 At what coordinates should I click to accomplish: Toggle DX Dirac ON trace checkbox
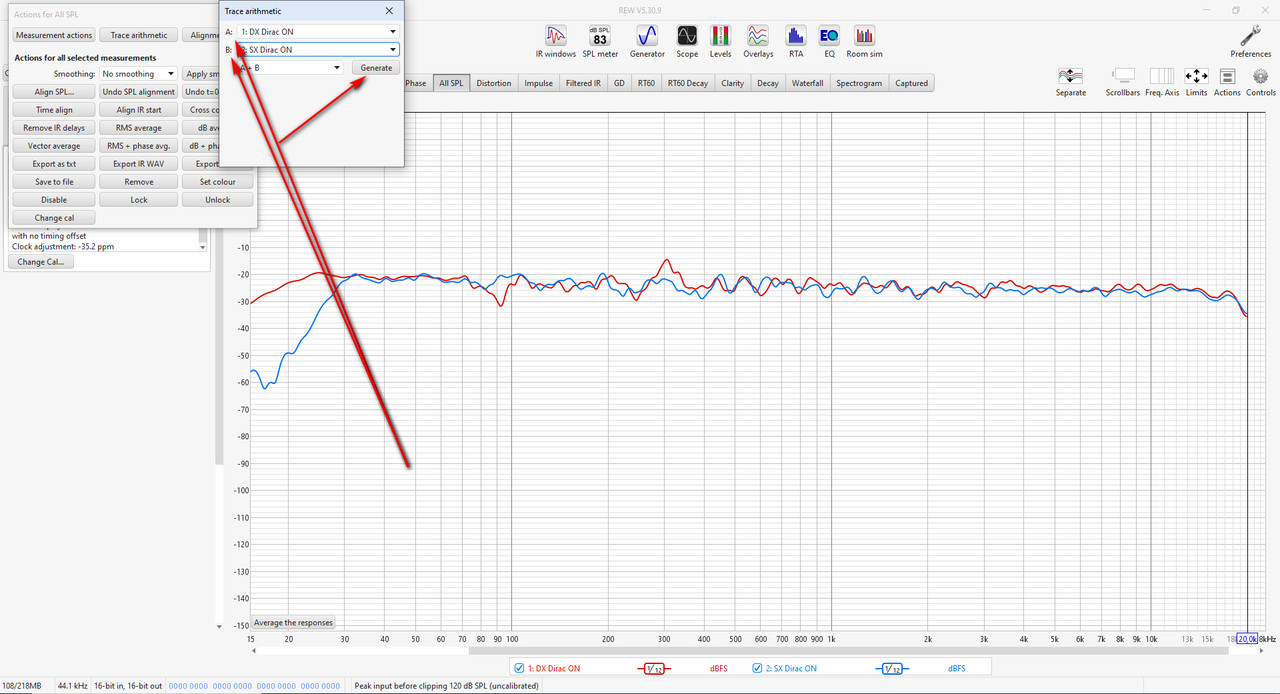(x=519, y=668)
